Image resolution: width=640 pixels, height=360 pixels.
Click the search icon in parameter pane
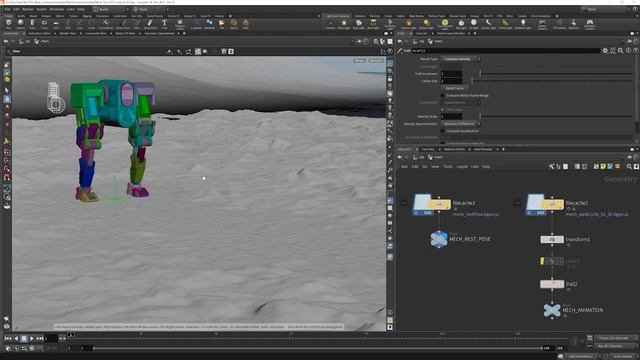pyautogui.click(x=620, y=51)
